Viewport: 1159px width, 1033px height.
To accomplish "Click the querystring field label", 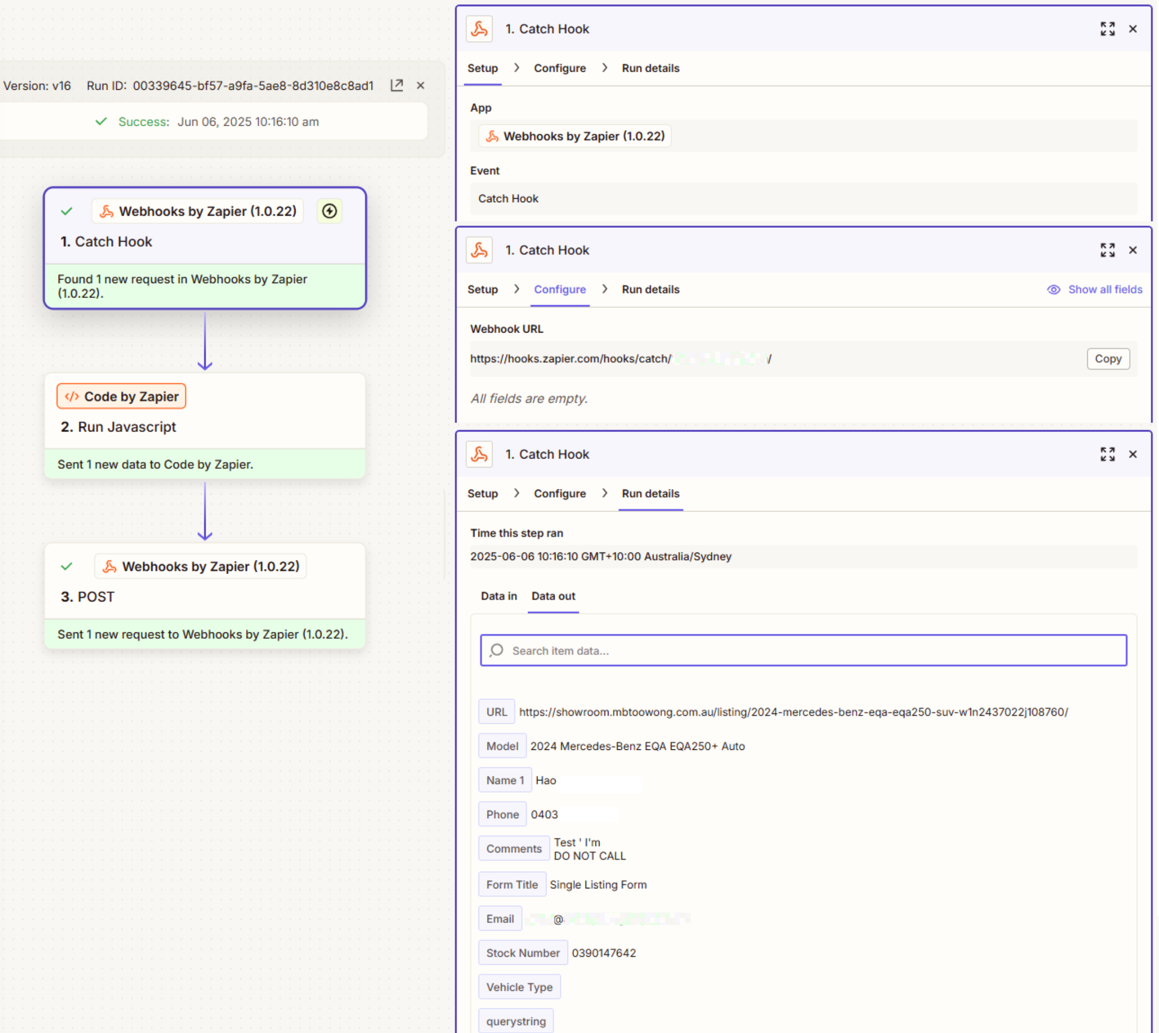I will click(x=516, y=1021).
